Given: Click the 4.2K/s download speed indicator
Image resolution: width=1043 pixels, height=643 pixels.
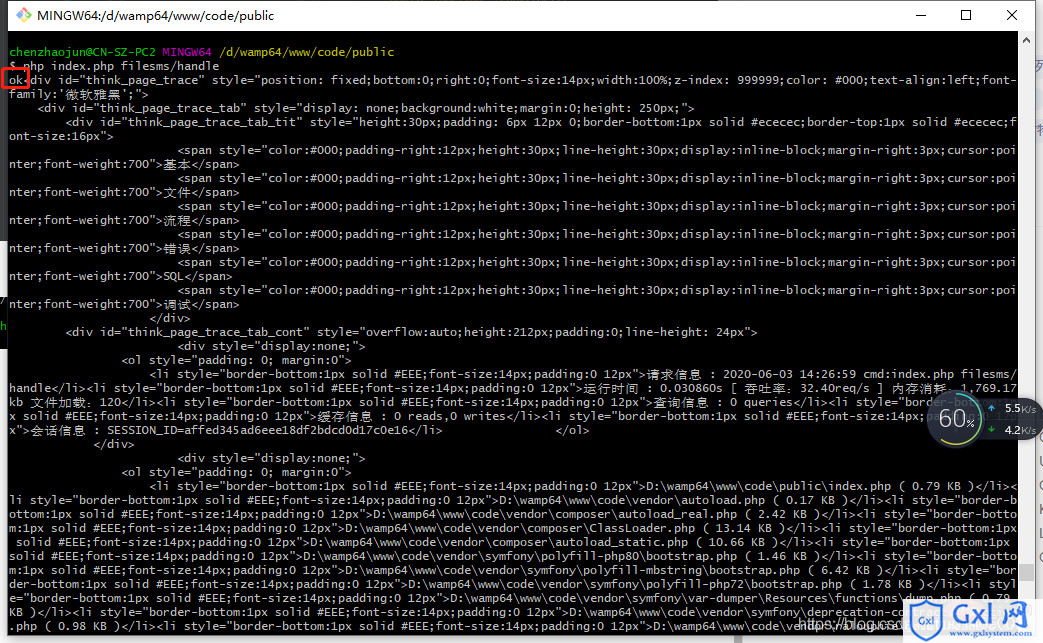Looking at the screenshot, I should [1014, 430].
